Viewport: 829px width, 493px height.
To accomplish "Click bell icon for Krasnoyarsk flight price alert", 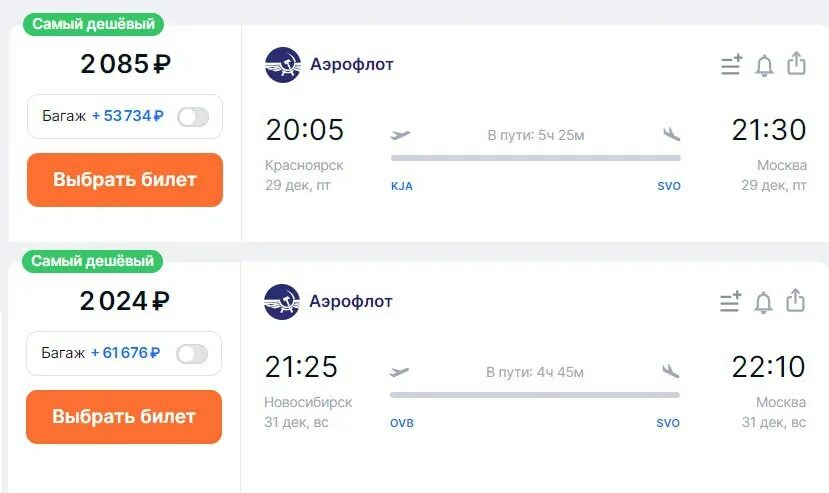I will (x=764, y=65).
